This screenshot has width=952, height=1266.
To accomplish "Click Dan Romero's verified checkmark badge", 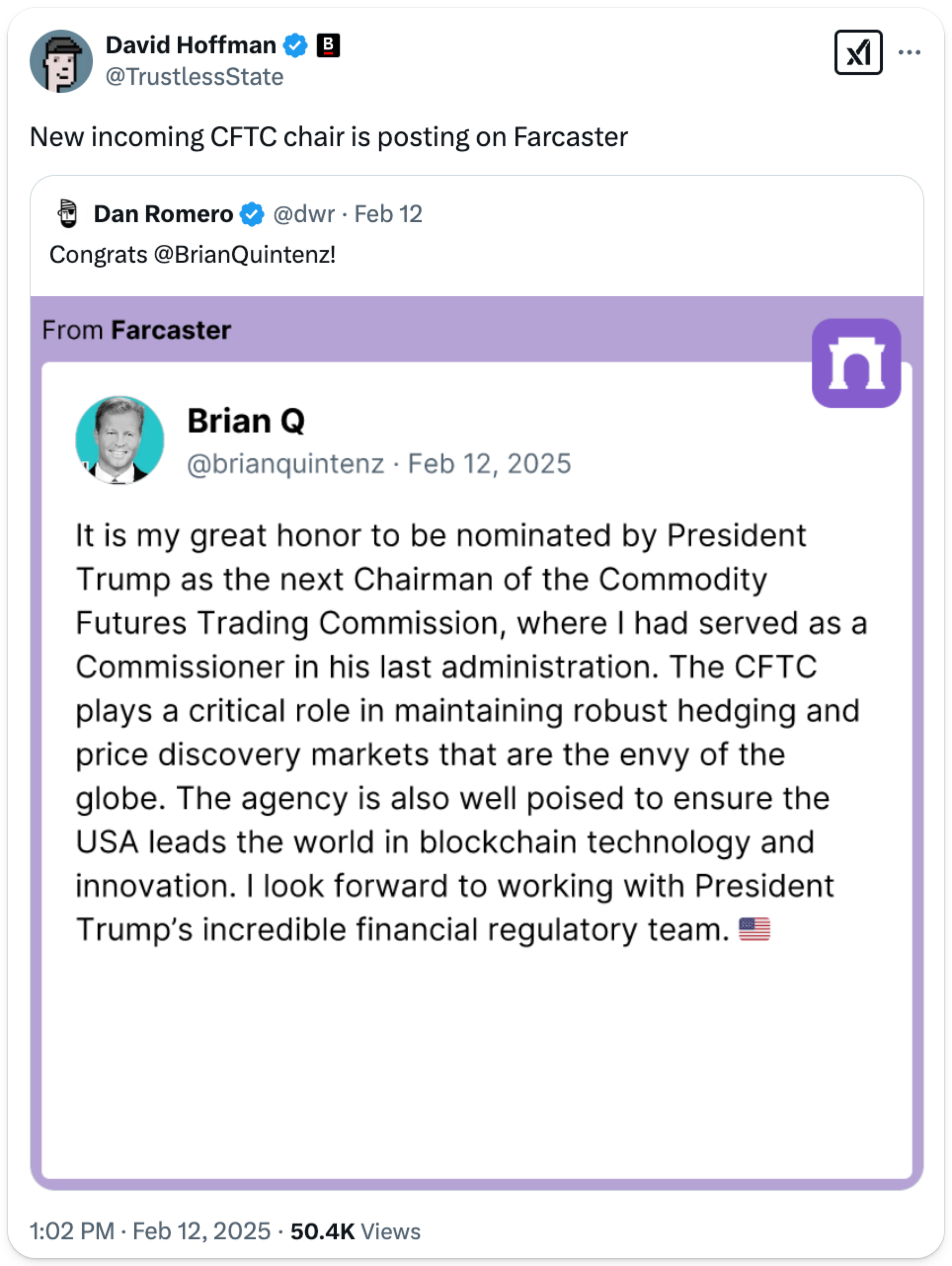I will pyautogui.click(x=252, y=215).
